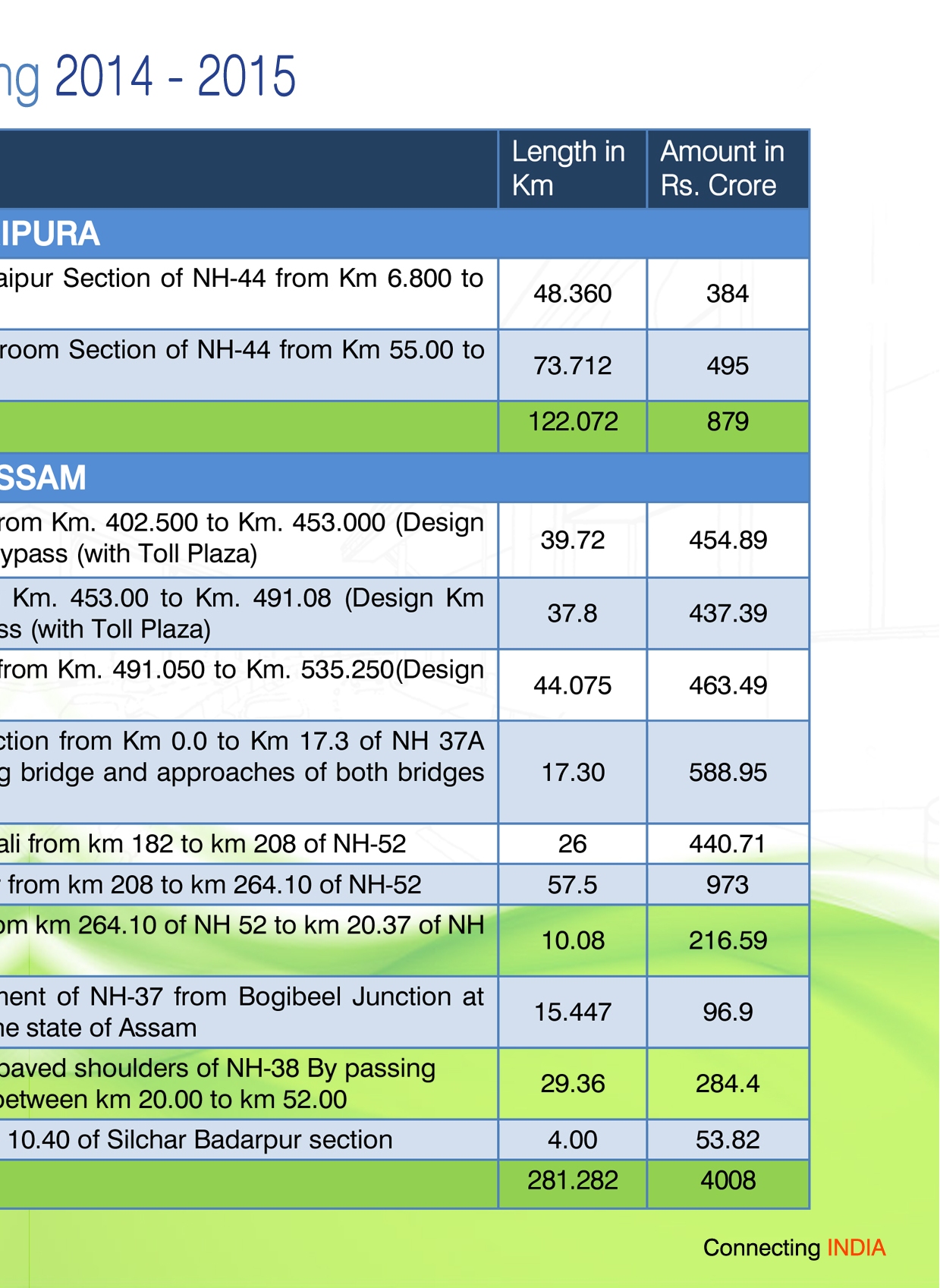940x1288 pixels.
Task: Click the 'Amount in Rs. Crore' column header
Action: click(728, 168)
